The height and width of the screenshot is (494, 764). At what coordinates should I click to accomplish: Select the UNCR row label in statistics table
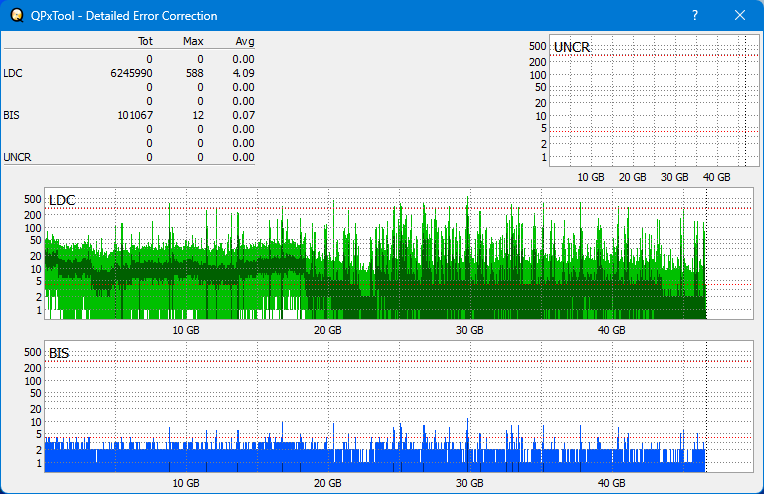click(18, 157)
